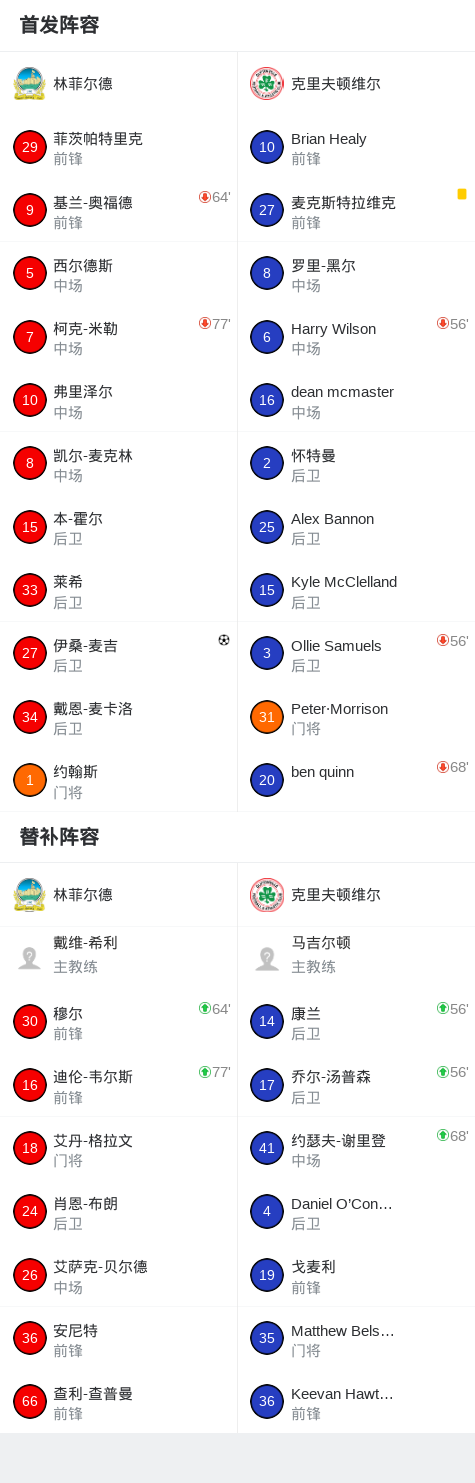Screen dimensions: 475x1483
Task: Select the number 29 jersey badge
Action: coord(30,147)
